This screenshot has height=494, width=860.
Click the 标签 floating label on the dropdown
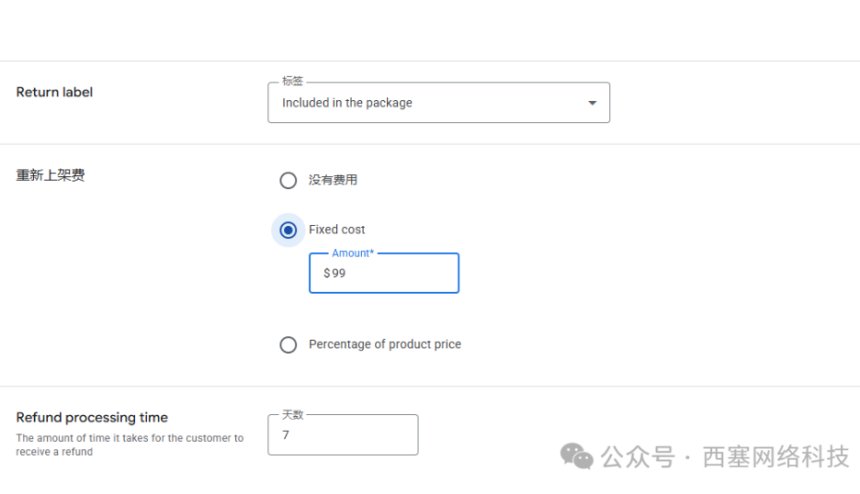coord(292,81)
